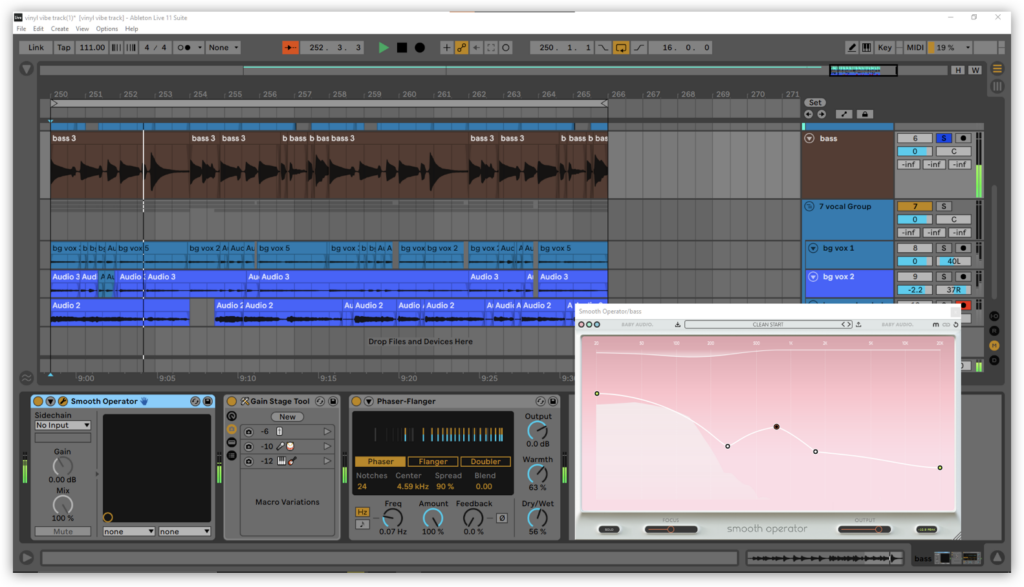
Task: Solo the bg vox 1 track
Action: click(944, 248)
